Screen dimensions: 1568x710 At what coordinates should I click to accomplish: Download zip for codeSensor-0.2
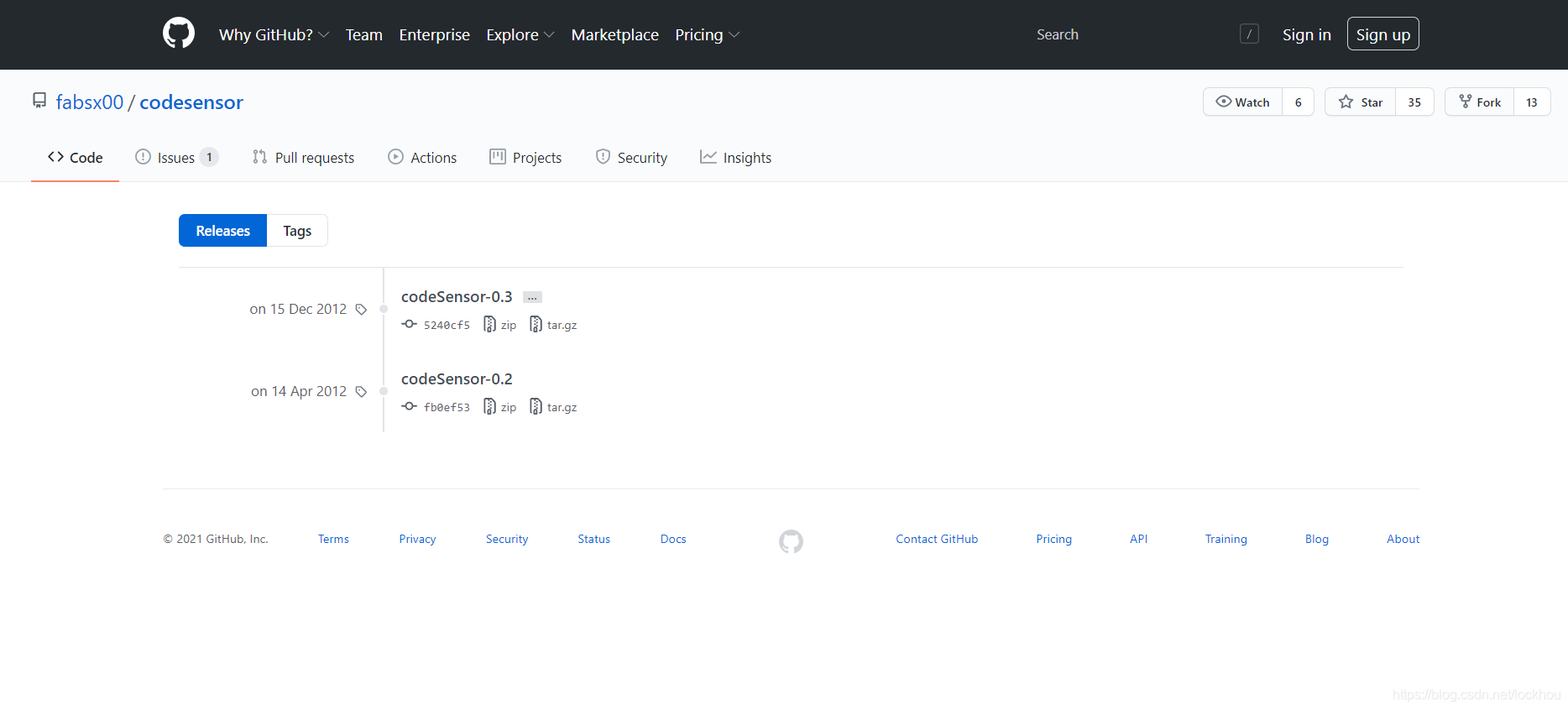pyautogui.click(x=500, y=407)
